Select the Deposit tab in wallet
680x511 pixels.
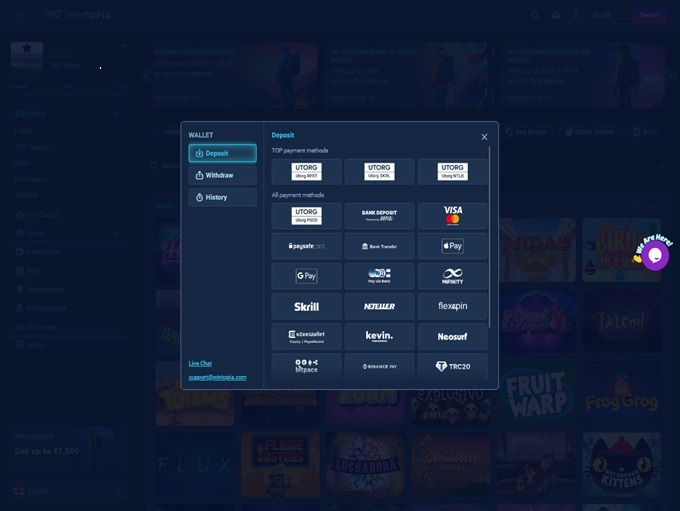(222, 153)
